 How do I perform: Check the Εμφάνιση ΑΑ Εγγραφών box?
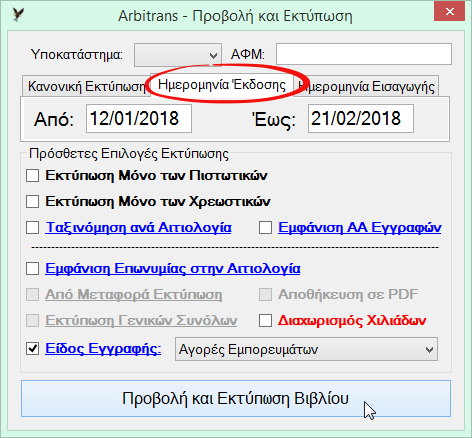pos(265,228)
